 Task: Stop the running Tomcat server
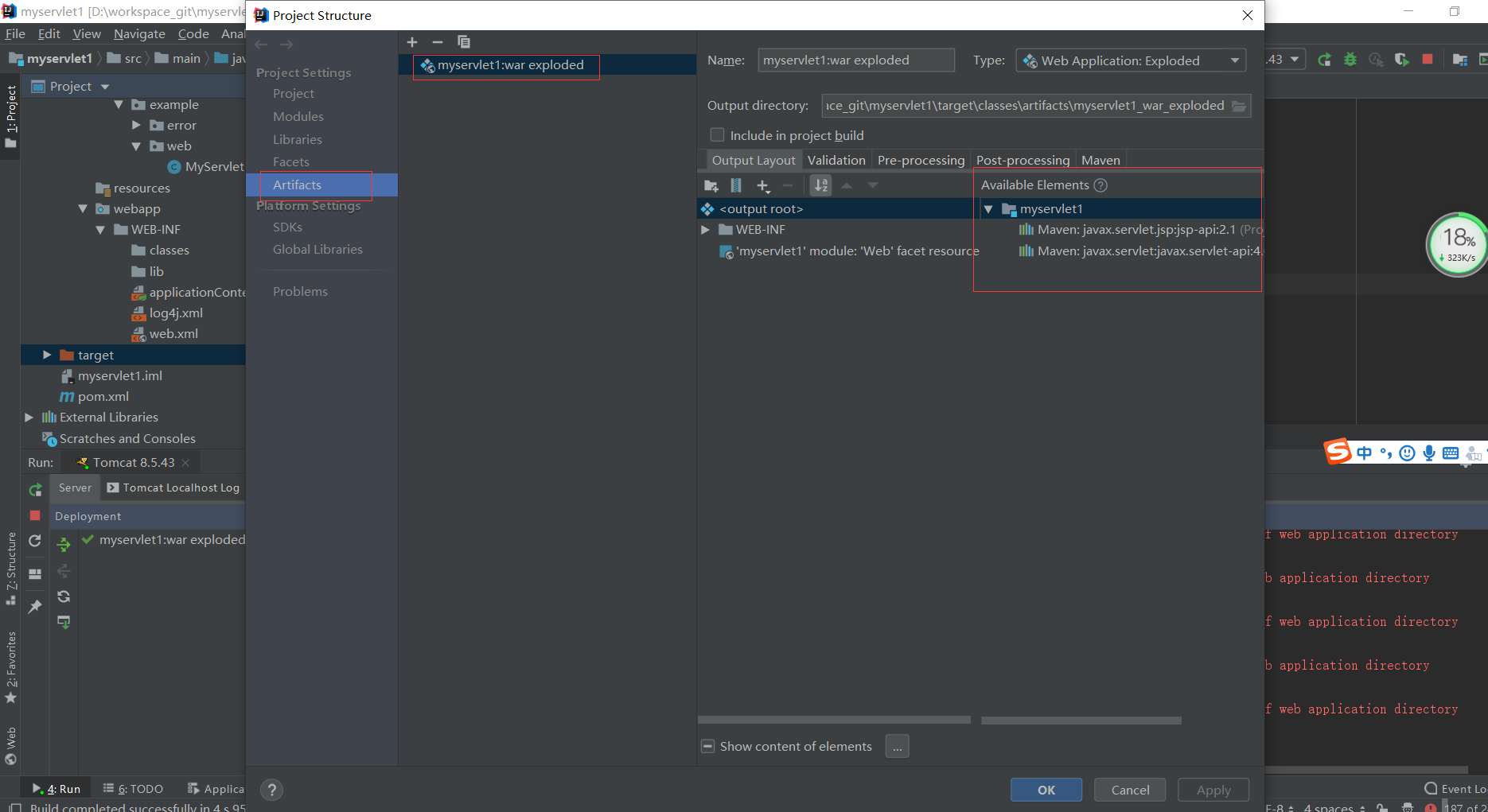click(x=35, y=515)
